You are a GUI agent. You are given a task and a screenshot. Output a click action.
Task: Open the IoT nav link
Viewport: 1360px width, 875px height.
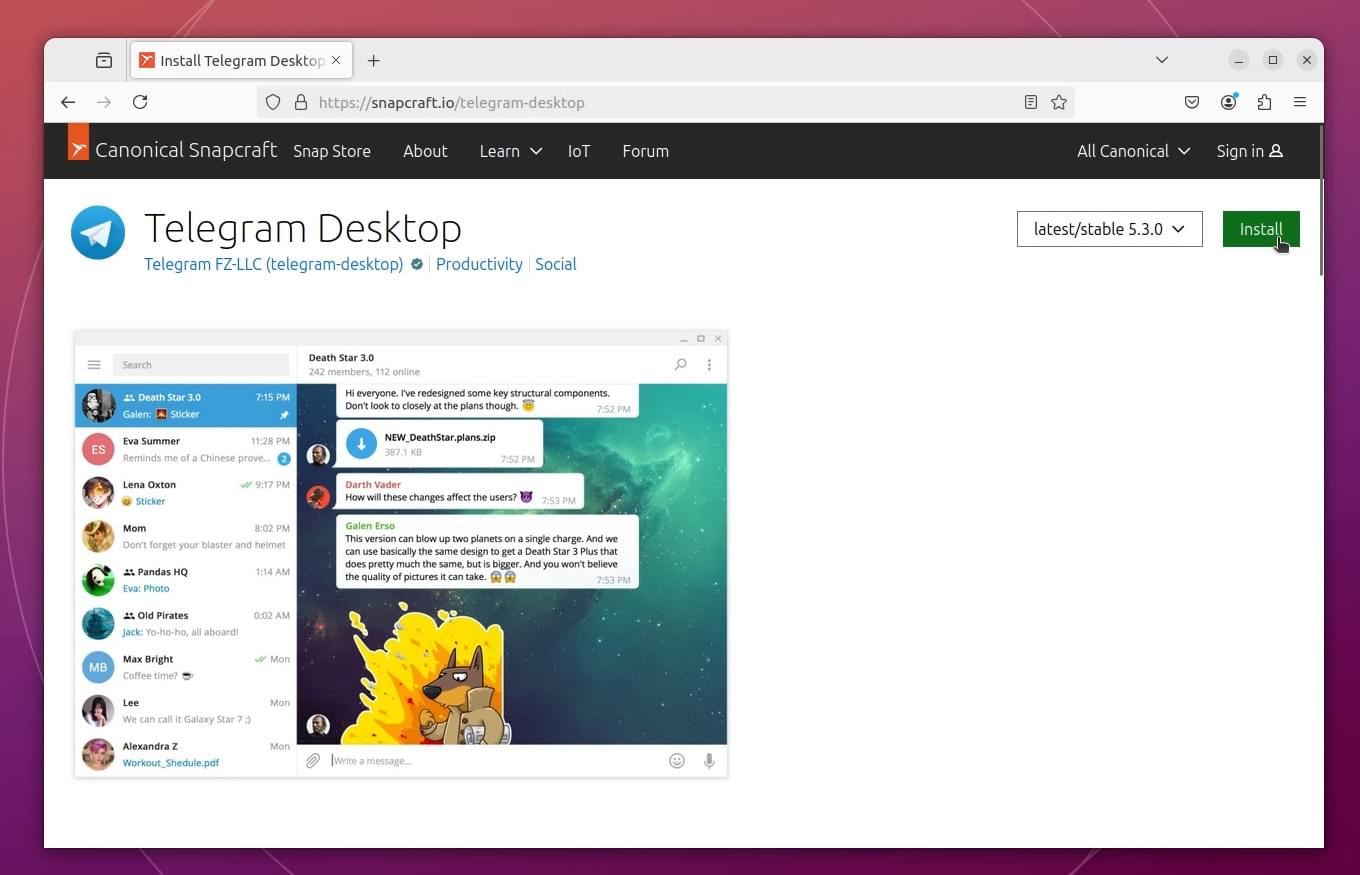pos(579,151)
